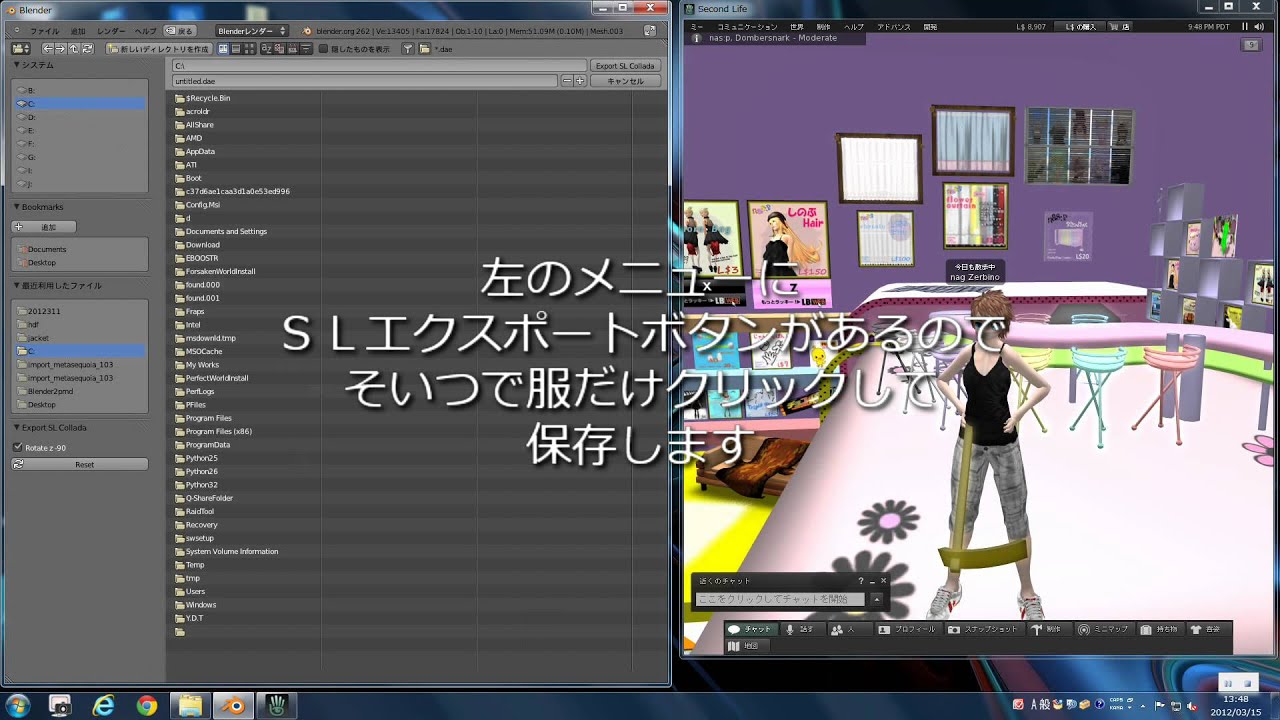
Task: Create a new directory in Blender
Action: pyautogui.click(x=160, y=49)
